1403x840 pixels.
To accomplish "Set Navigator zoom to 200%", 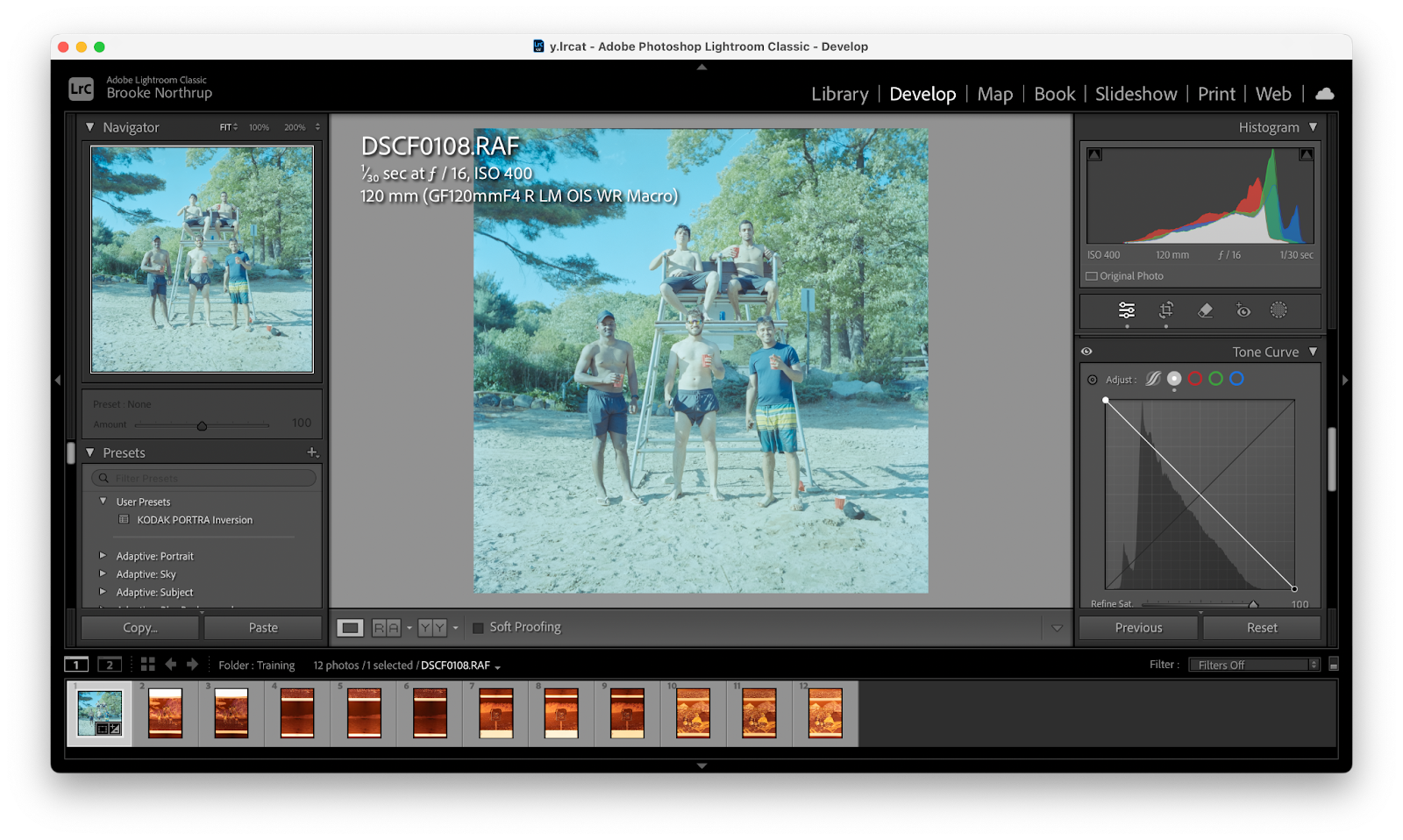I will (x=295, y=127).
